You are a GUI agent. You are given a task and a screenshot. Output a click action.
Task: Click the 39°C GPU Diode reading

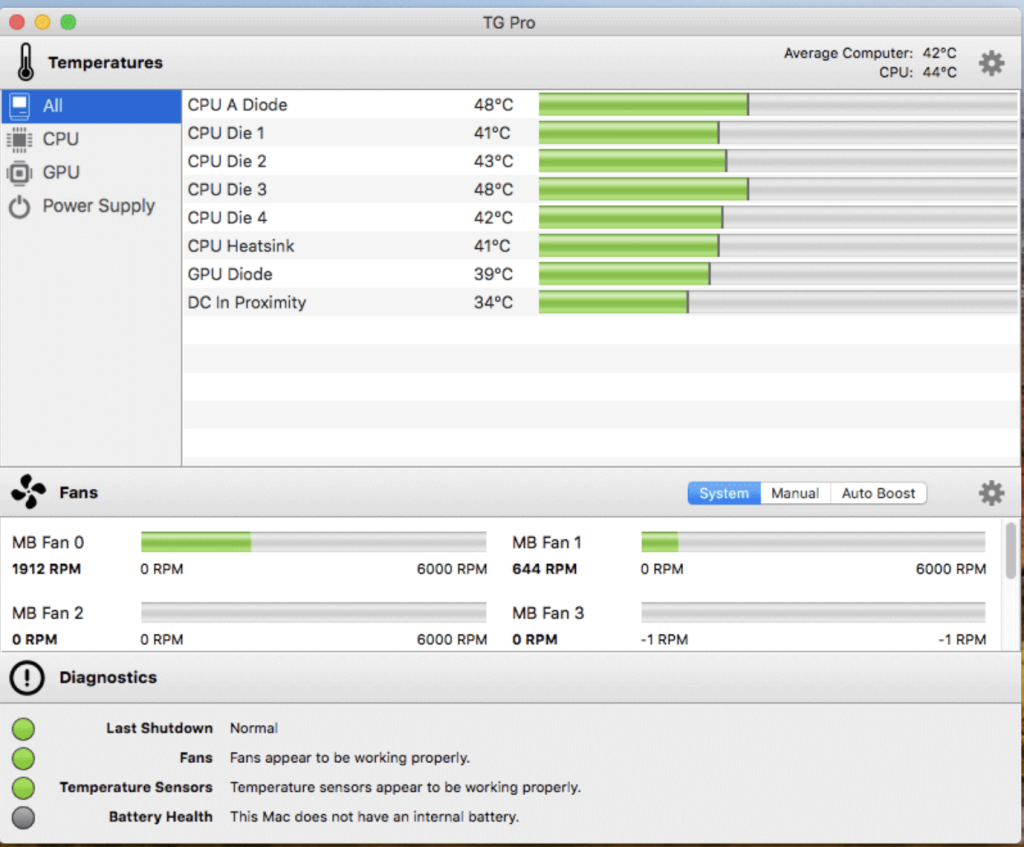pos(493,274)
